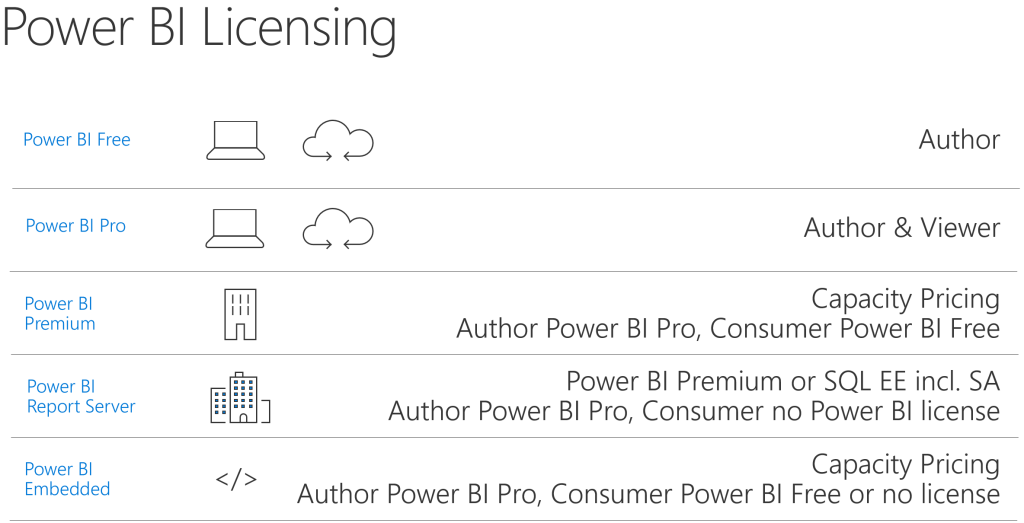Click the code brackets icon for Embedded
Screen dimensions: 1024x523
coord(236,479)
